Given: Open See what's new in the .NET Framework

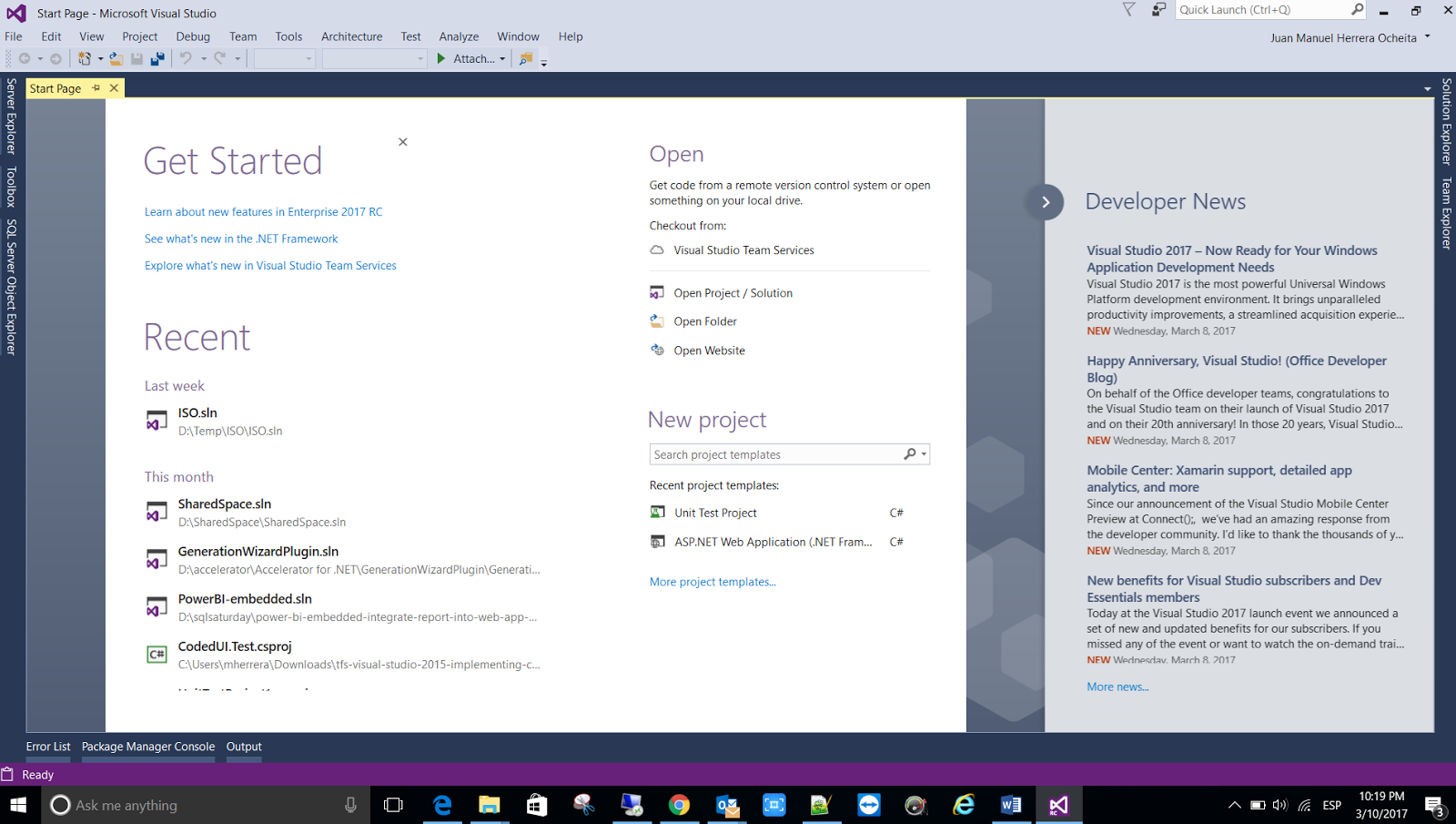Looking at the screenshot, I should pos(240,239).
